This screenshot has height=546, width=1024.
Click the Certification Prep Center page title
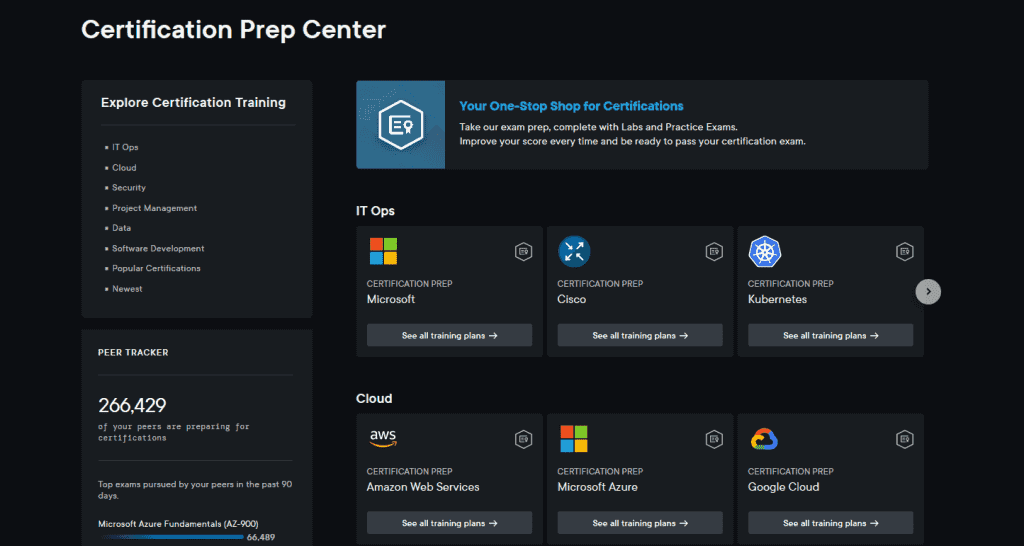tap(233, 29)
